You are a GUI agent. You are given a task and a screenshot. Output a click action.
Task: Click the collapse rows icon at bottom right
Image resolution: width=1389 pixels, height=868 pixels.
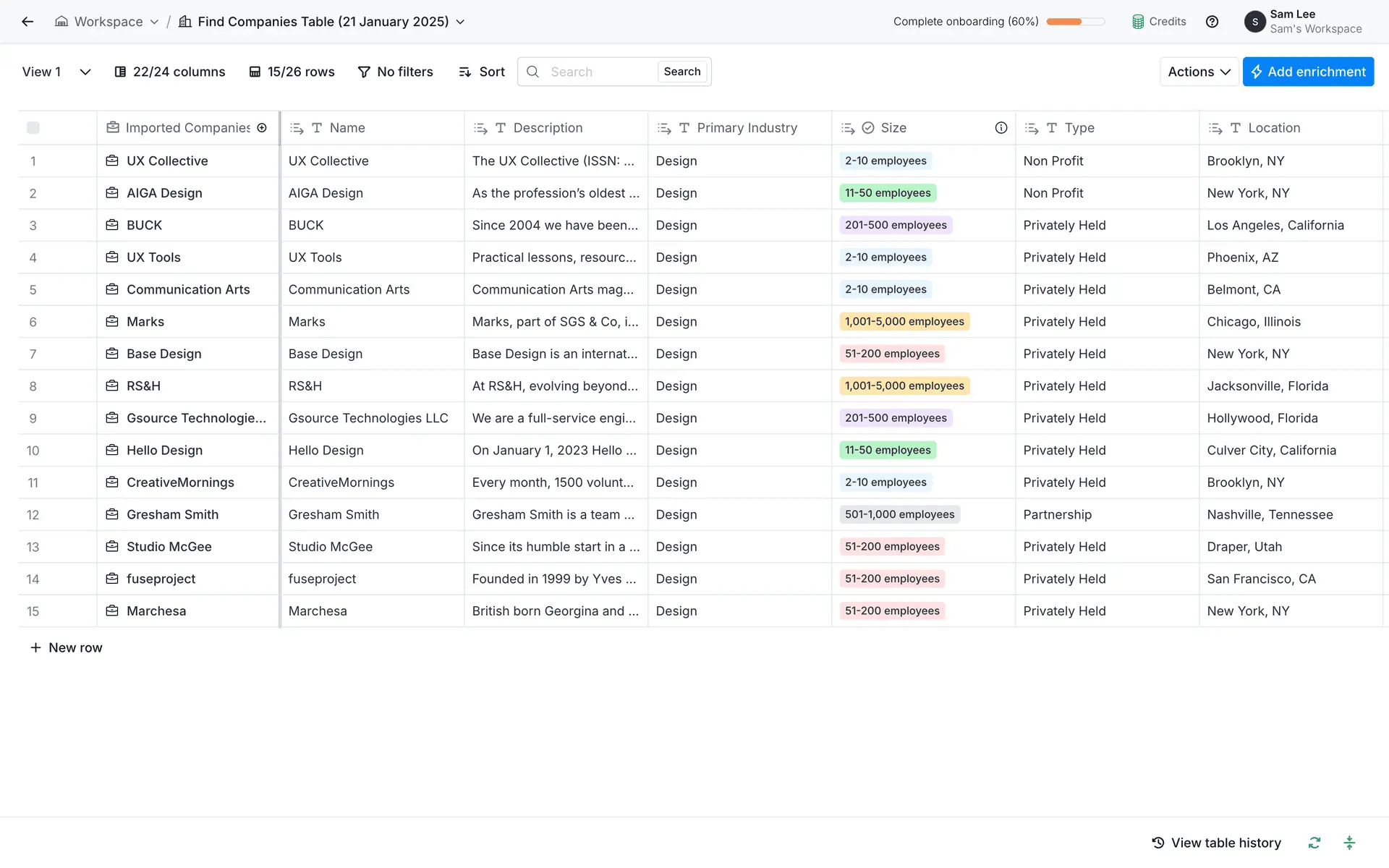pos(1349,843)
